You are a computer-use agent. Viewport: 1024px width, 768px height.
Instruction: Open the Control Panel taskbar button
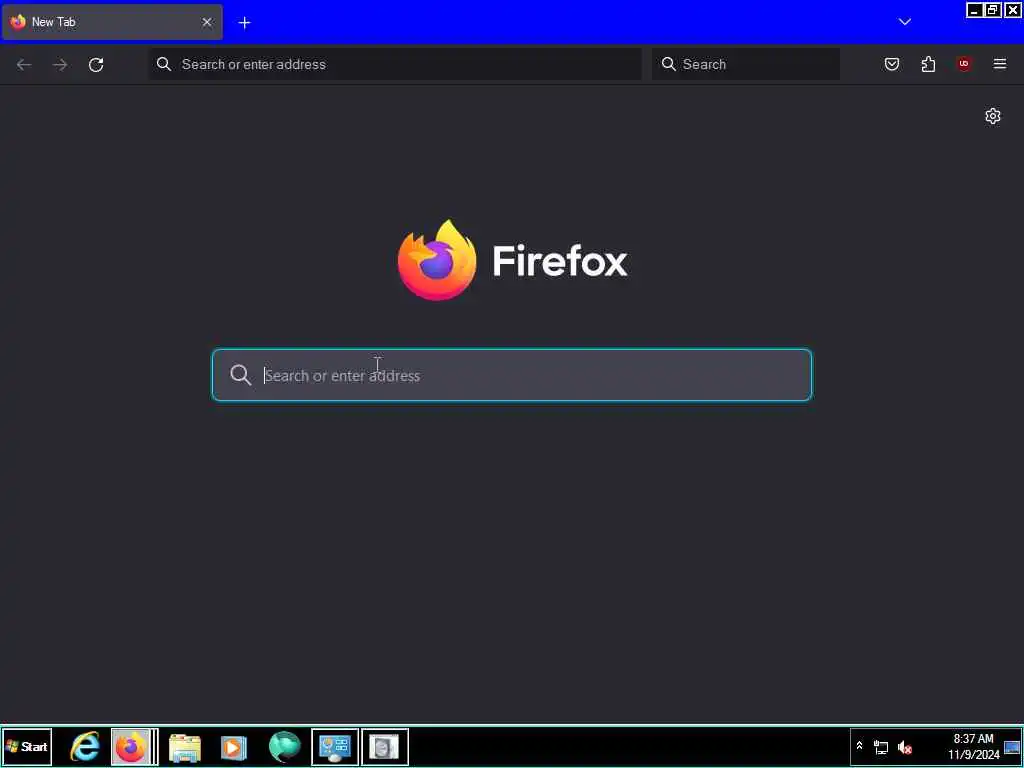point(335,746)
